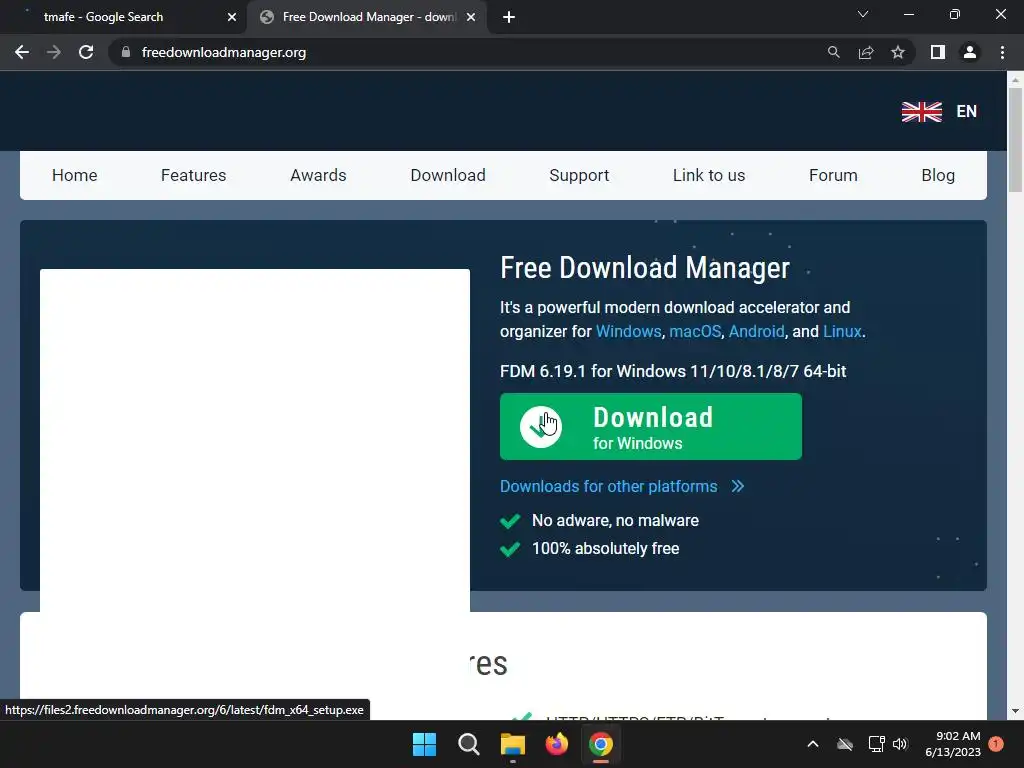Show hidden system tray icons
This screenshot has width=1024, height=768.
[813, 744]
